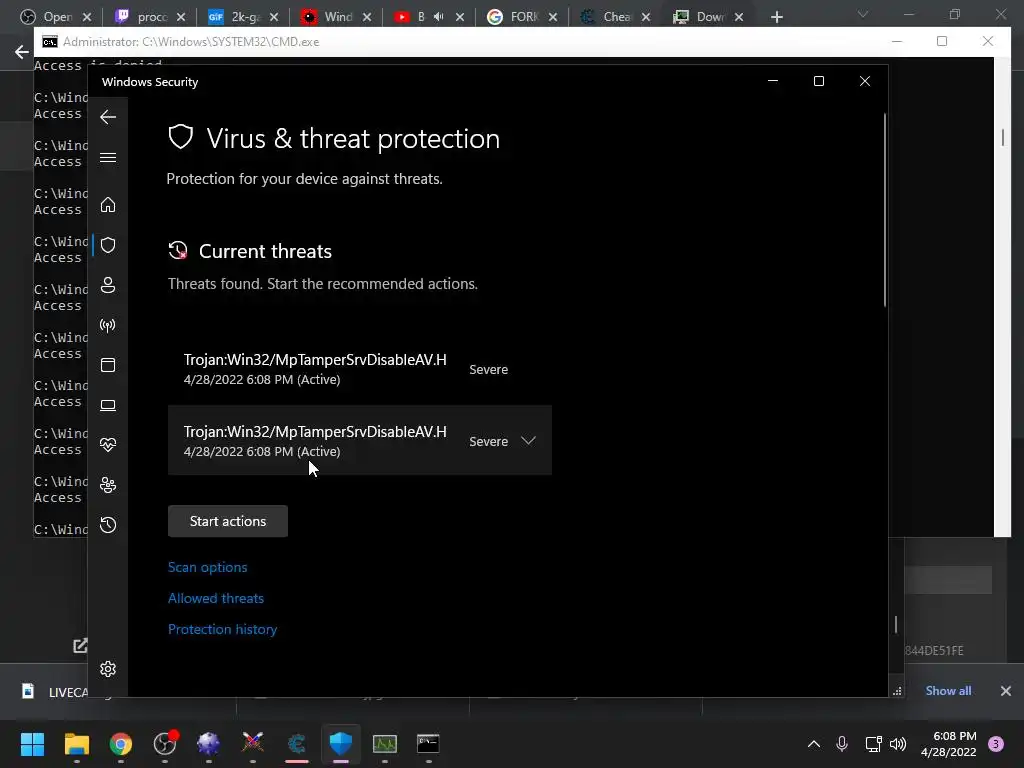Open Scan options link
The image size is (1024, 768).
click(x=208, y=568)
